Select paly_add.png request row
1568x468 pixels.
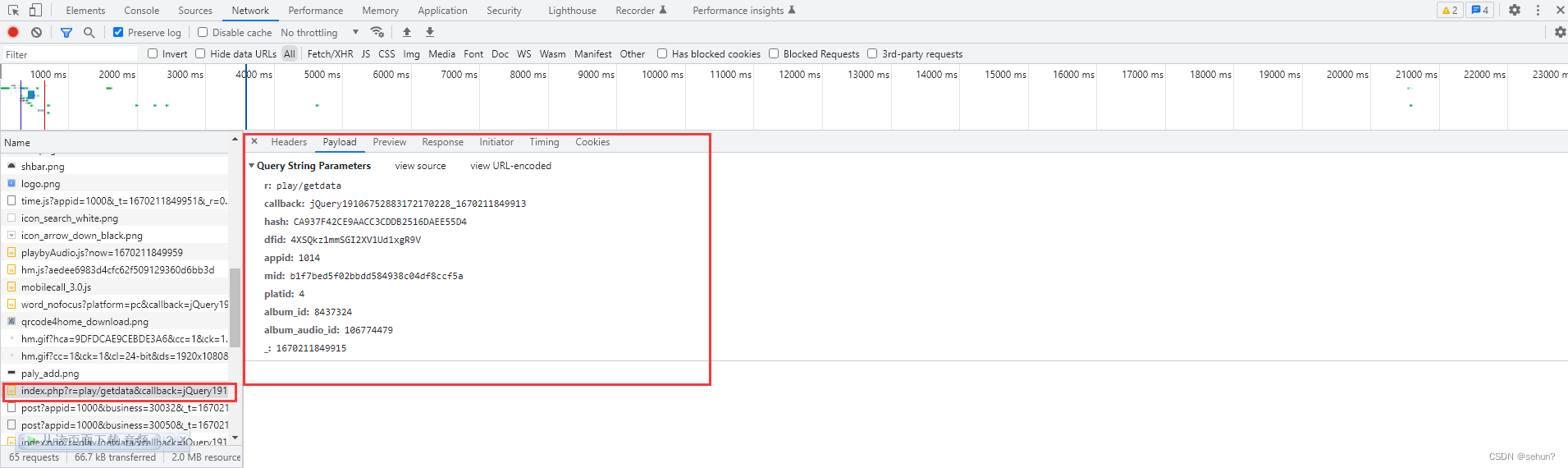[x=115, y=374]
